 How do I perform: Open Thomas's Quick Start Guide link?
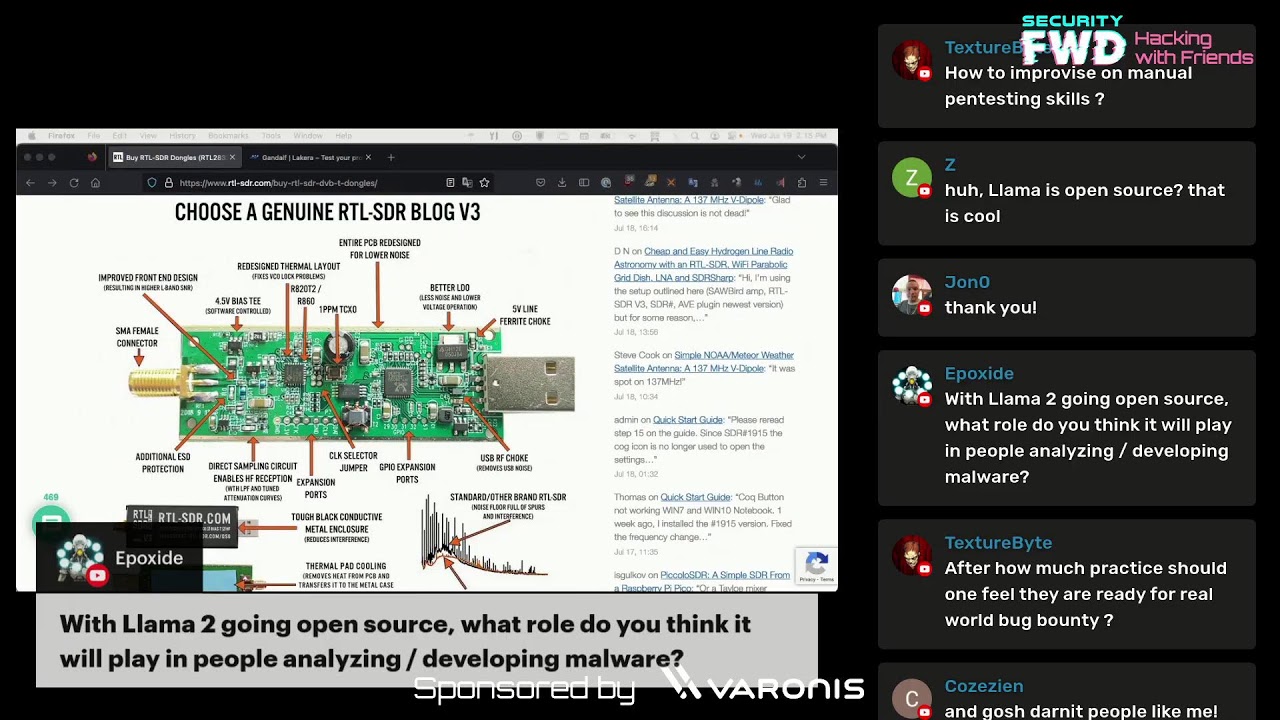pyautogui.click(x=695, y=497)
